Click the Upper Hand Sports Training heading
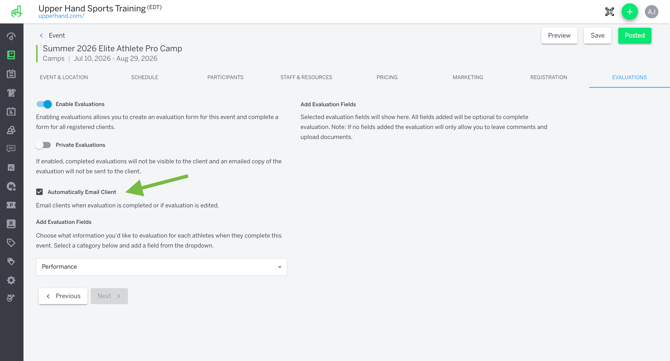The height and width of the screenshot is (361, 670). pos(92,8)
